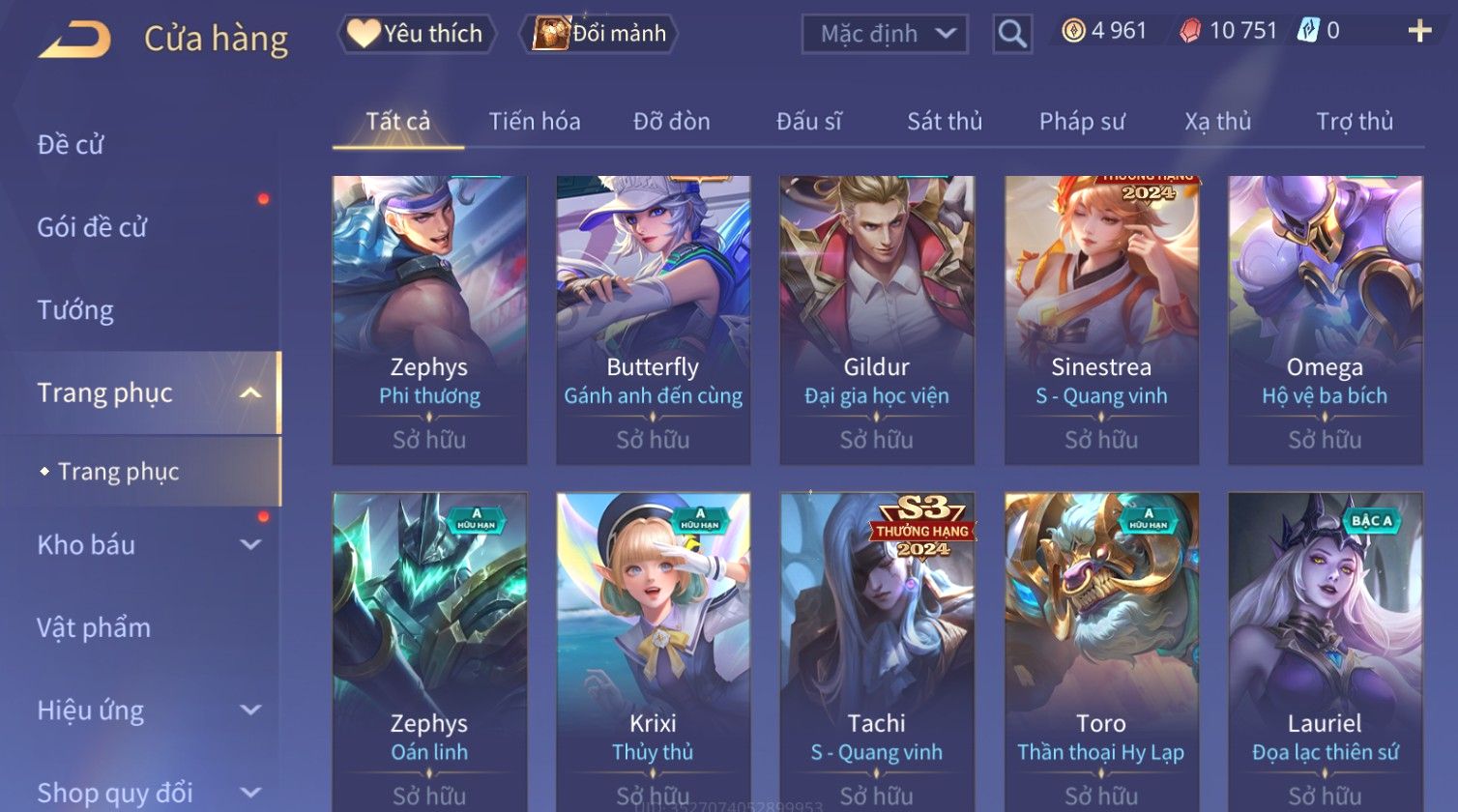1458x812 pixels.
Task: Open the Gói đề cử sidebar item
Action: pos(92,227)
